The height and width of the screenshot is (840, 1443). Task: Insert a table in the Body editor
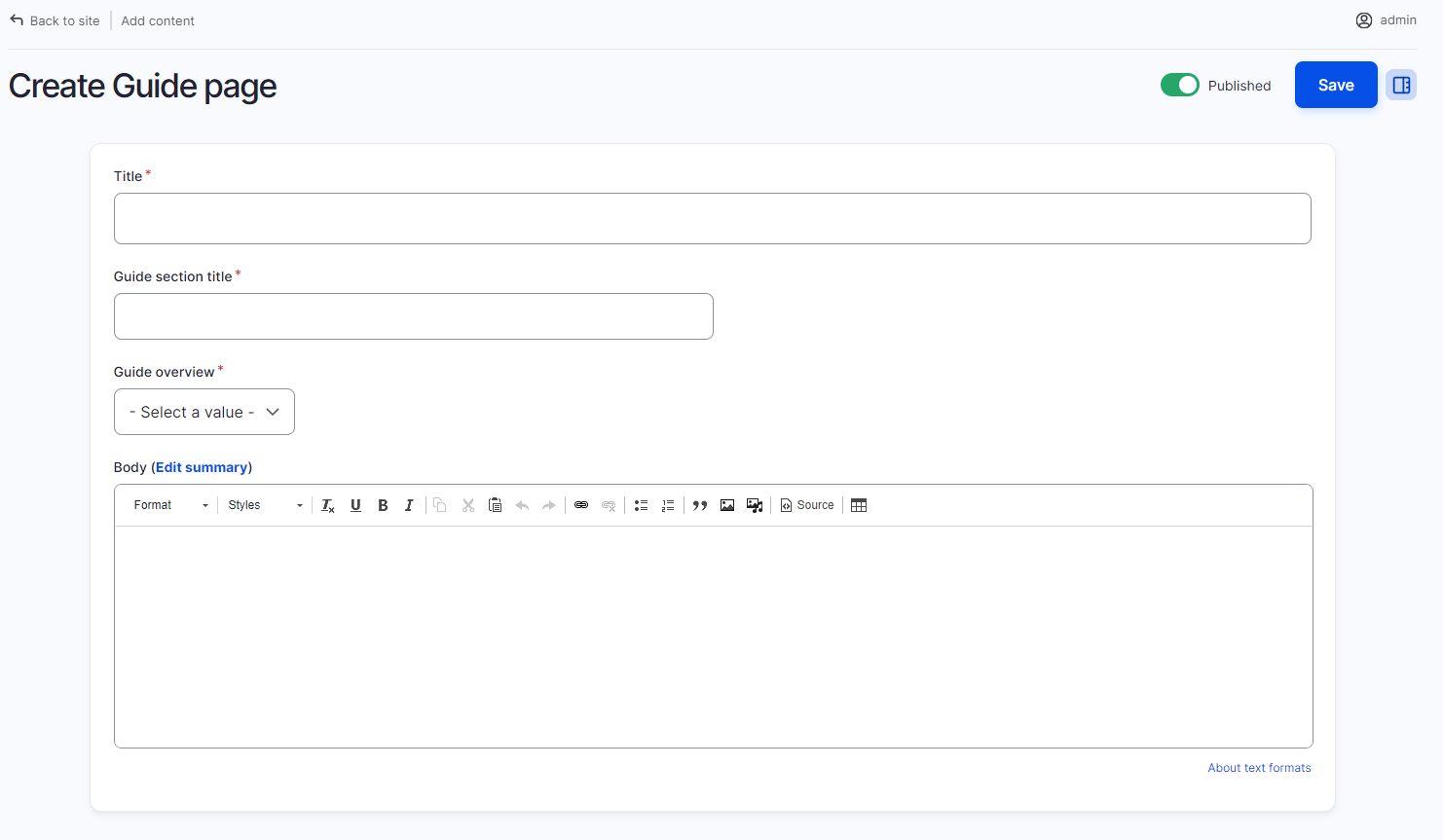[859, 505]
